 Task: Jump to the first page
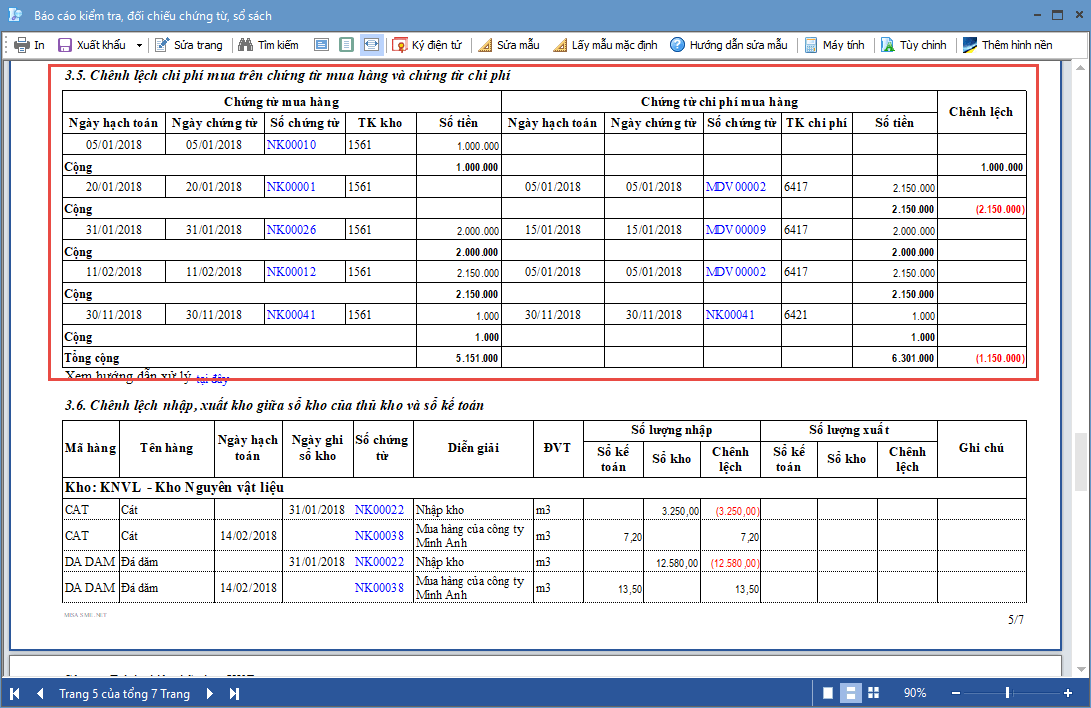point(15,693)
